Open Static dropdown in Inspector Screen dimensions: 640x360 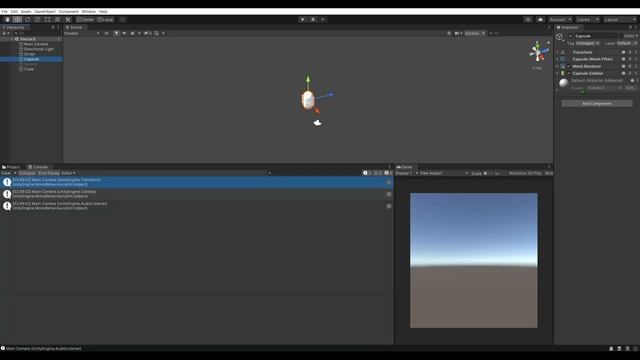coord(631,36)
